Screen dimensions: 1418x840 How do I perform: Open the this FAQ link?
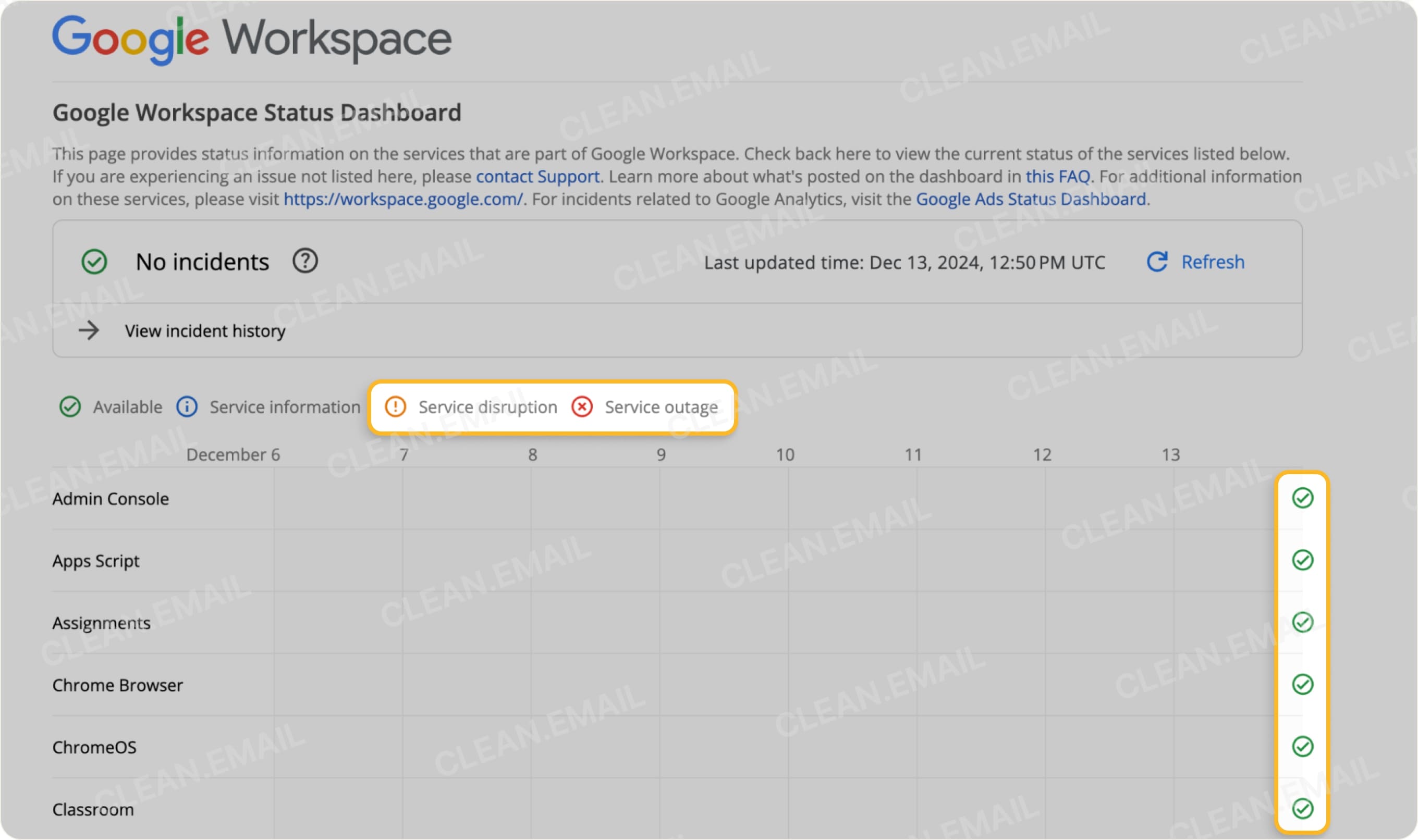(1058, 176)
